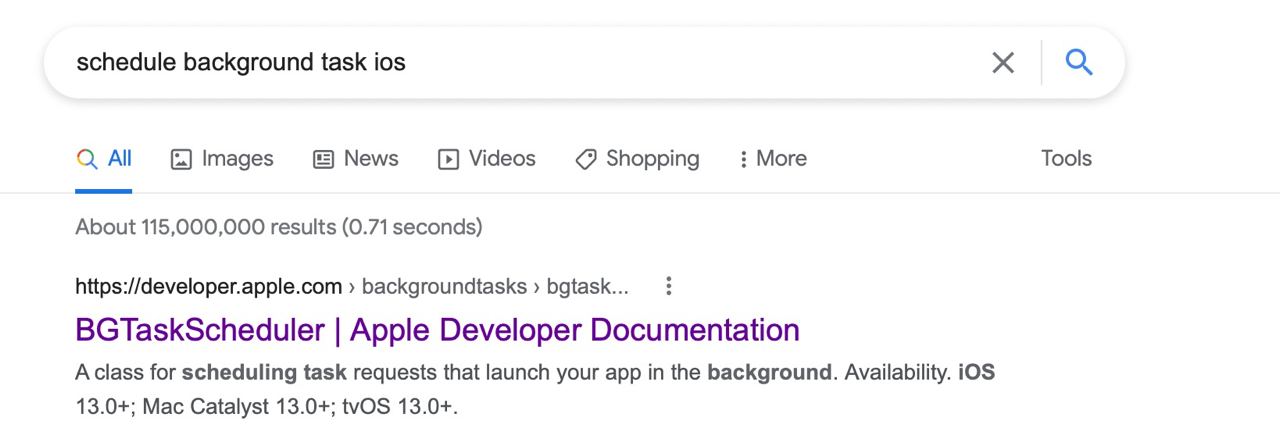Viewport: 1280px width, 439px height.
Task: Click the 'About 115,000,000 results' stats text
Action: click(x=278, y=227)
